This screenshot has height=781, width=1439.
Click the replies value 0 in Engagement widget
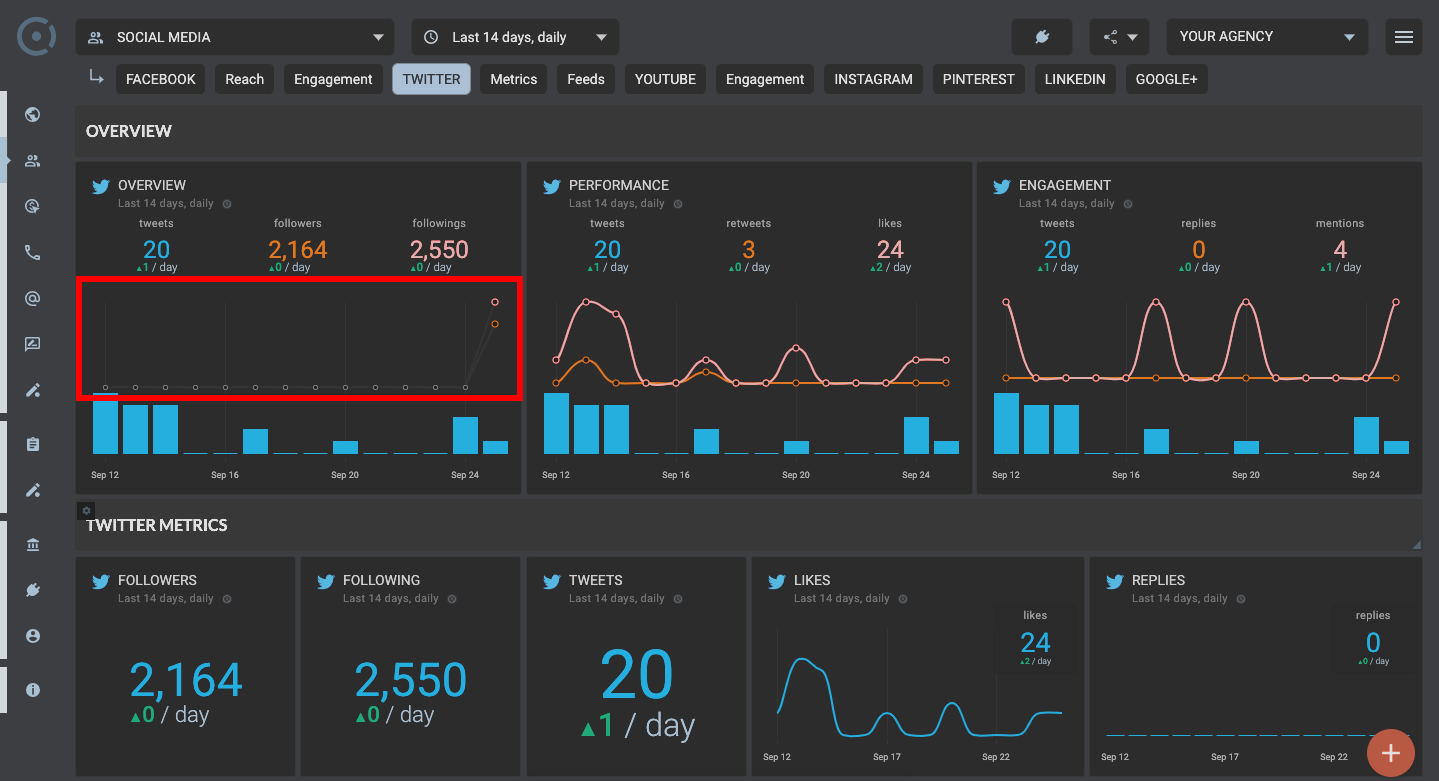pos(1199,249)
